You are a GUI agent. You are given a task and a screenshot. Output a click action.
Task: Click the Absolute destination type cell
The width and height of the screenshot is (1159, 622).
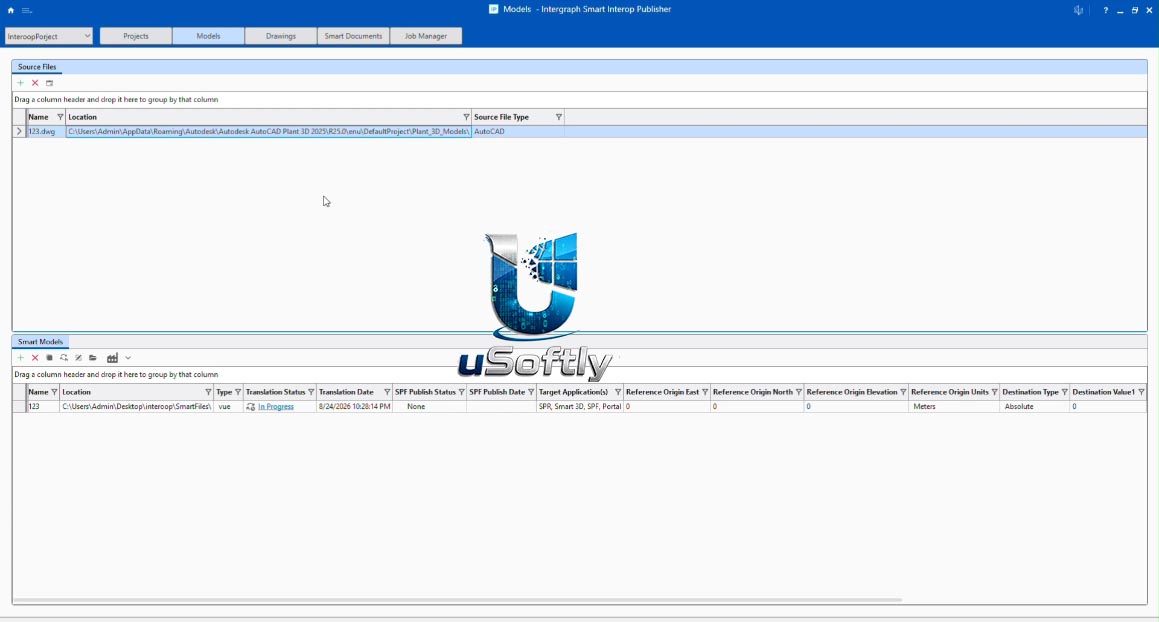(x=1034, y=407)
